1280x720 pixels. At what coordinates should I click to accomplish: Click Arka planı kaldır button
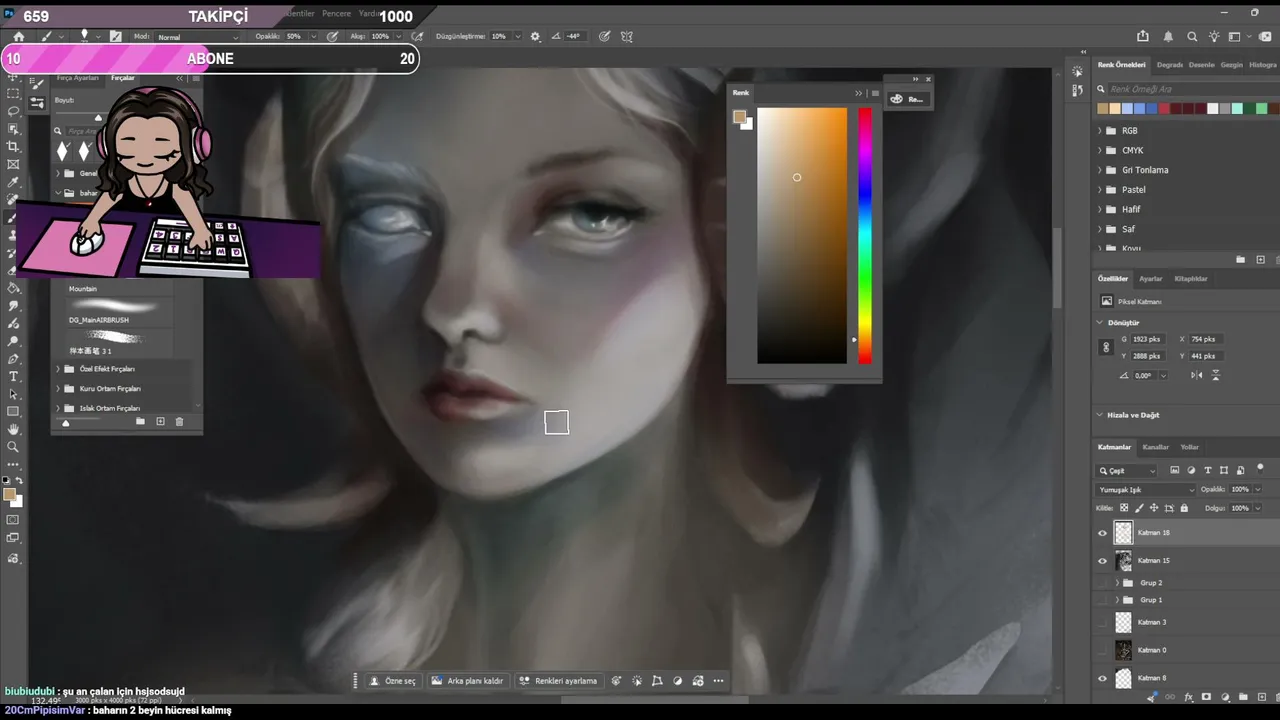click(467, 681)
